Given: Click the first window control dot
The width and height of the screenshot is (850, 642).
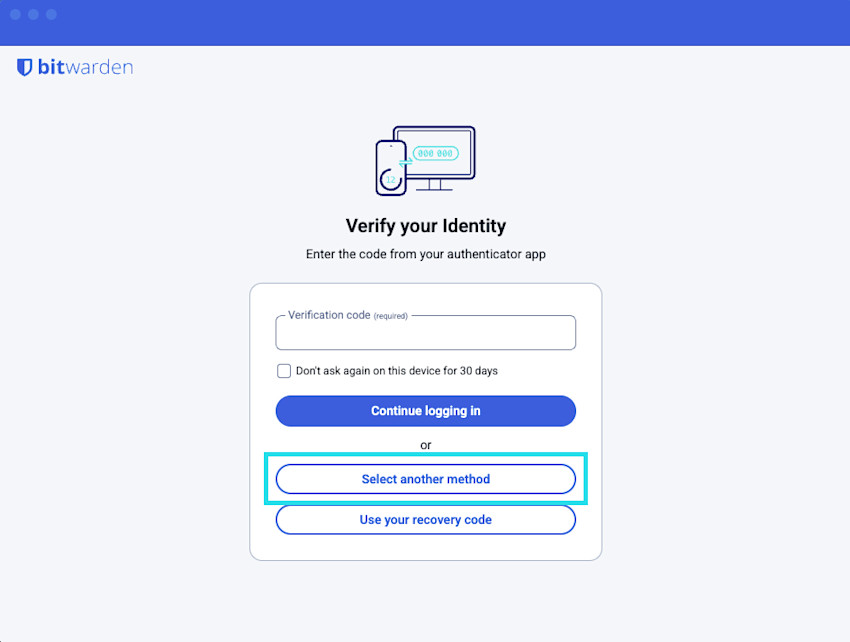Looking at the screenshot, I should pyautogui.click(x=15, y=15).
